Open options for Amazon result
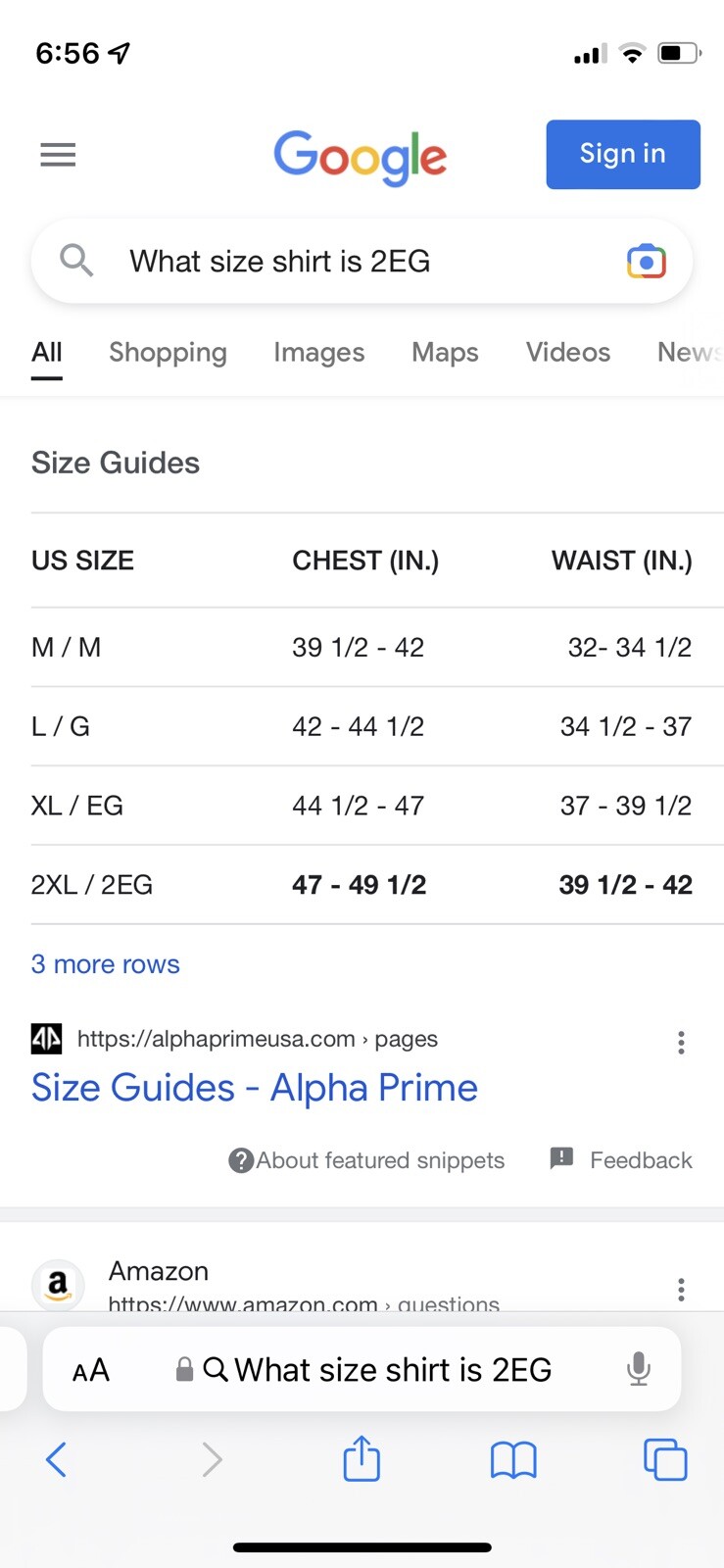The height and width of the screenshot is (1568, 724). tap(681, 1289)
